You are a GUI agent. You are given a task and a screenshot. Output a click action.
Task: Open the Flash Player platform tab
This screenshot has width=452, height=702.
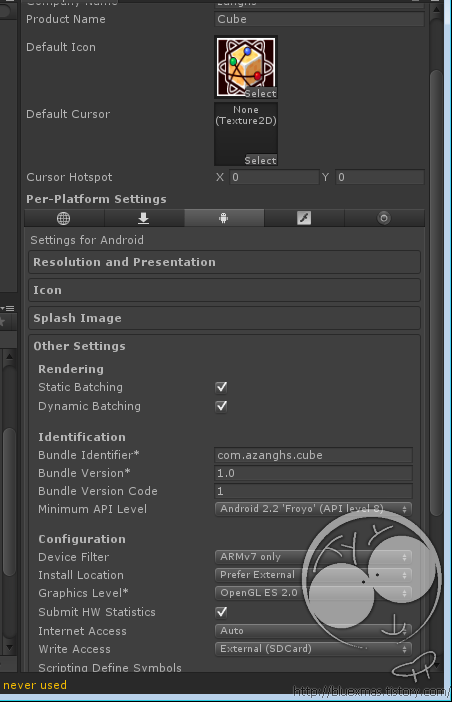tap(304, 218)
